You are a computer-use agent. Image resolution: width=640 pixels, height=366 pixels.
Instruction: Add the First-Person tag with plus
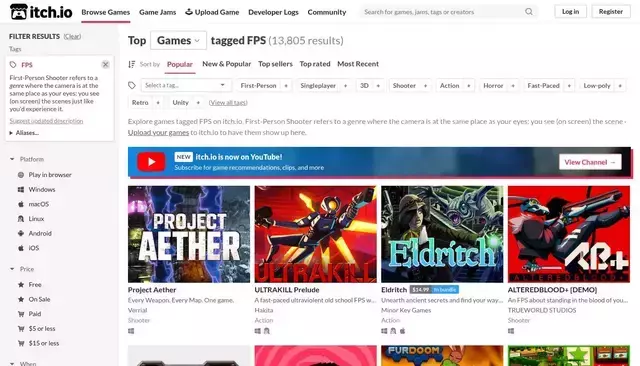pyautogui.click(x=286, y=86)
